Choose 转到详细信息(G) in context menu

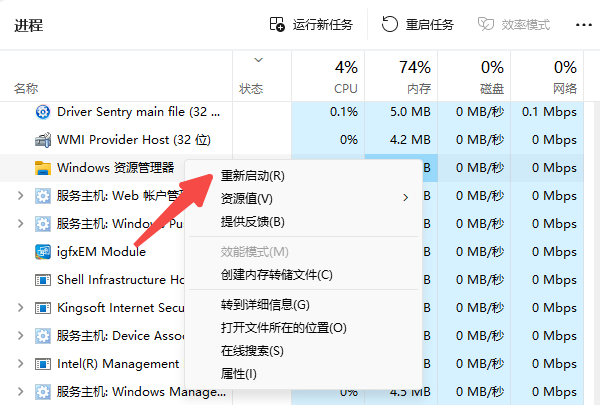[x=265, y=304]
